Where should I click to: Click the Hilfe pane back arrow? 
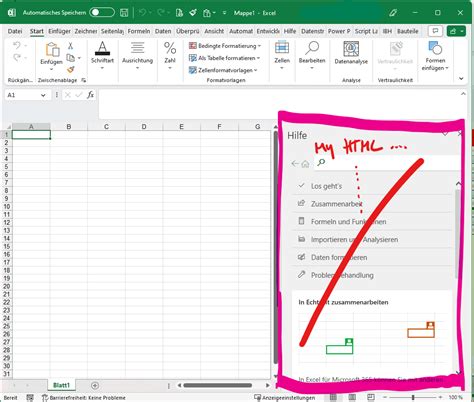coord(295,163)
